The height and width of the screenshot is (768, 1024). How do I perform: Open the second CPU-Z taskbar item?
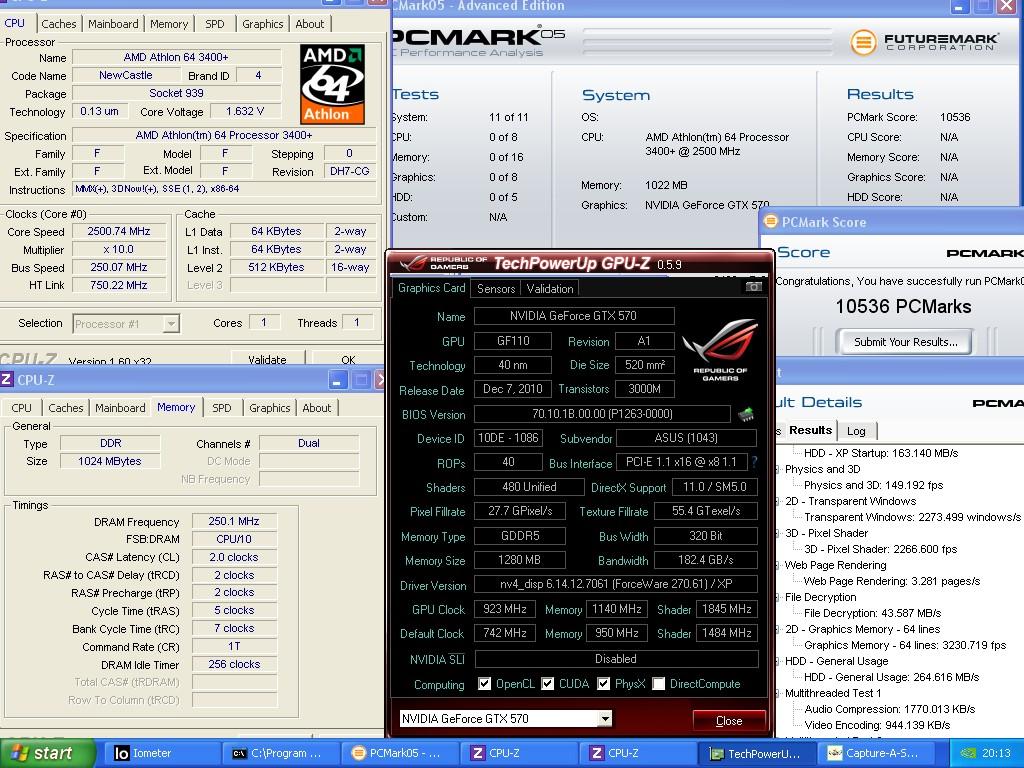tap(639, 753)
